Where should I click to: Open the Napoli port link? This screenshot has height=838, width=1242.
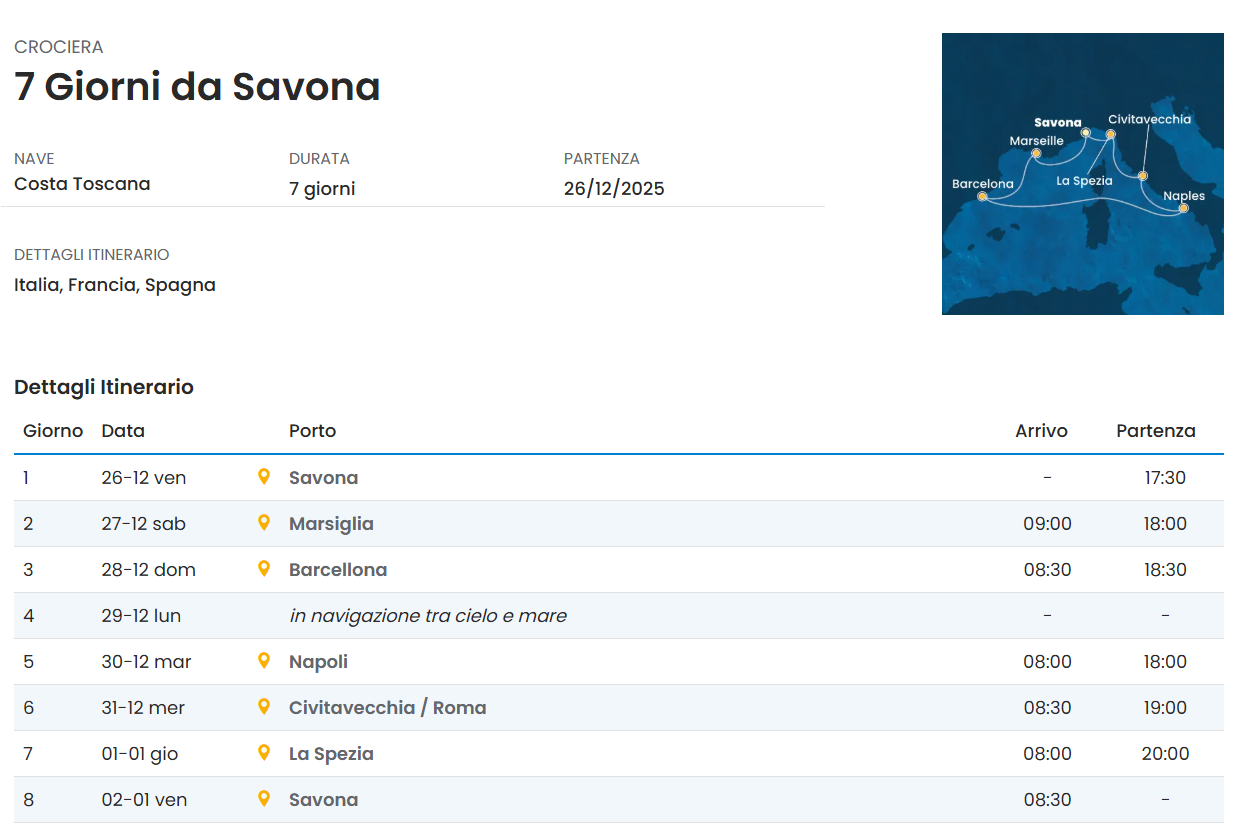pos(318,662)
